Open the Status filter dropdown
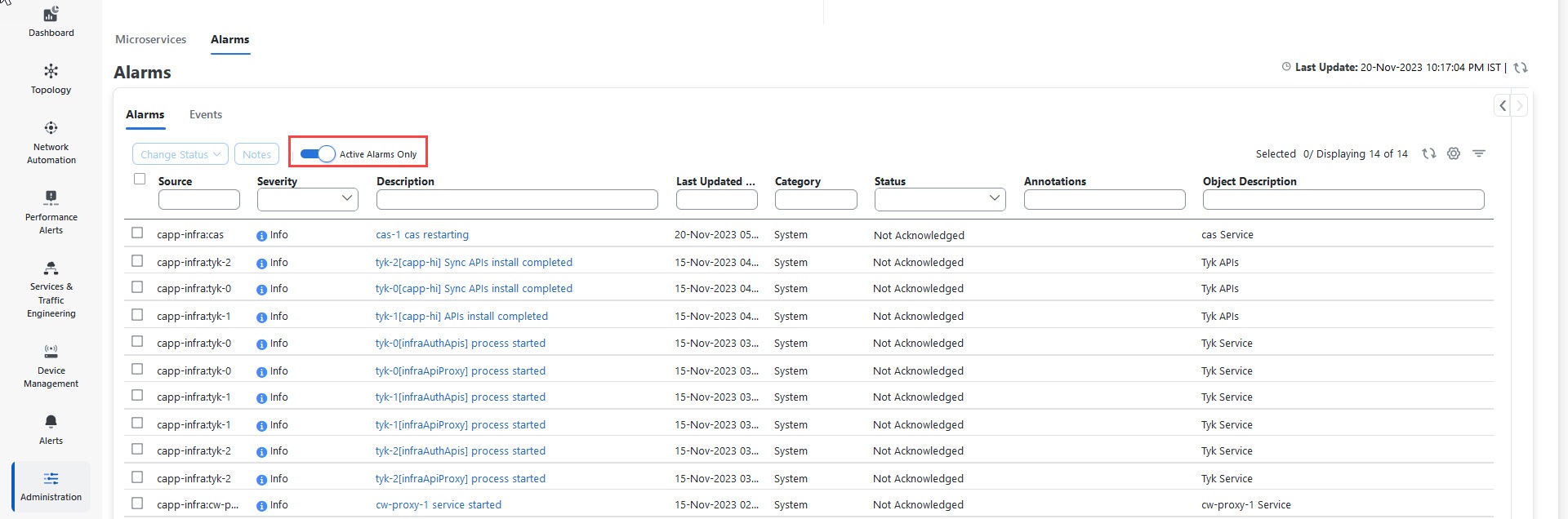This screenshot has width=1568, height=519. [939, 199]
